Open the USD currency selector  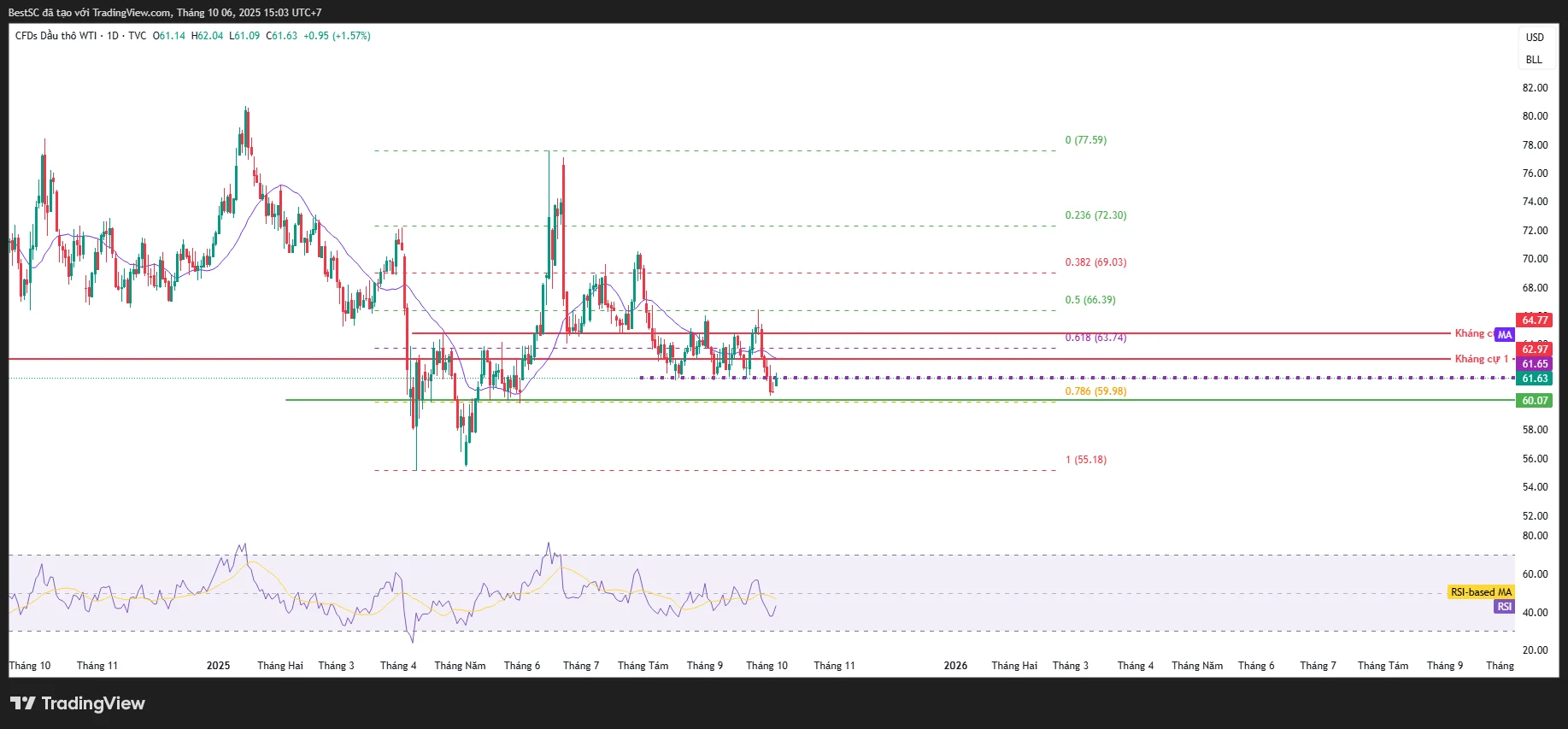1535,38
